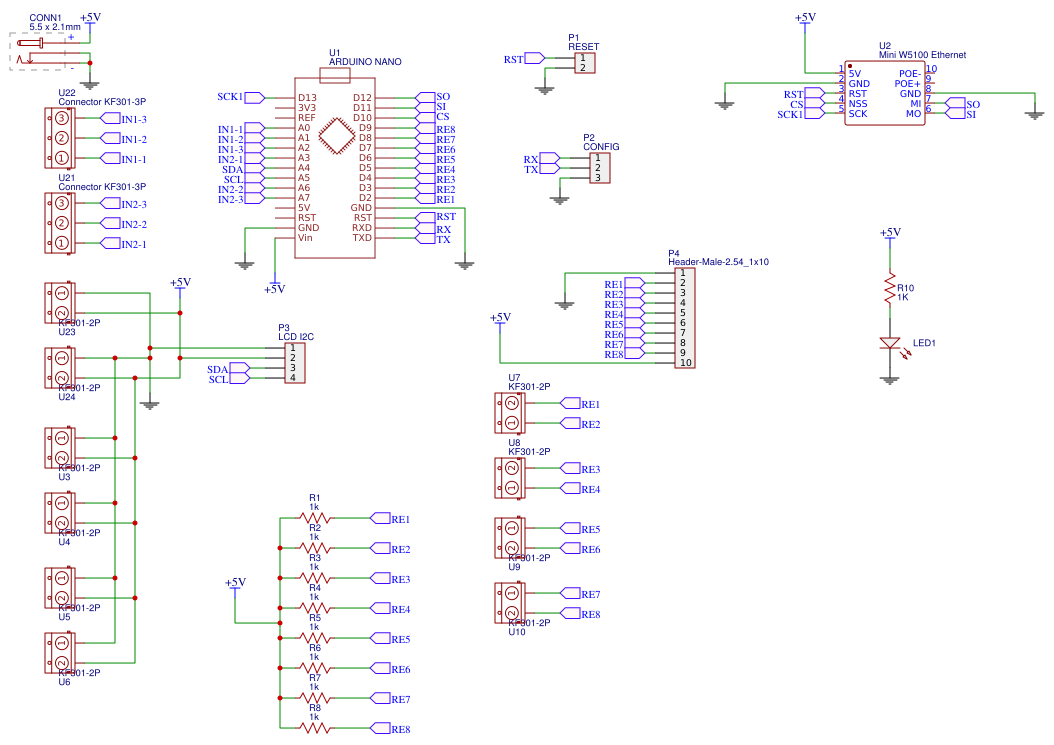Click the diamond chip logo inside Arduino Nano

336,136
